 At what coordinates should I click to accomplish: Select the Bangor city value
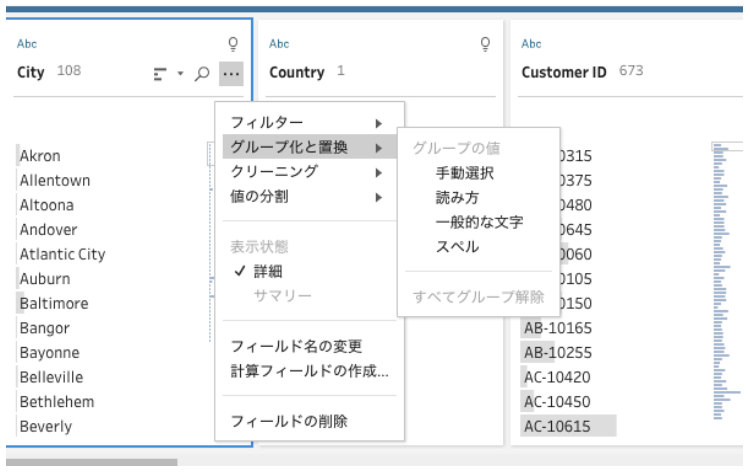pyautogui.click(x=44, y=328)
